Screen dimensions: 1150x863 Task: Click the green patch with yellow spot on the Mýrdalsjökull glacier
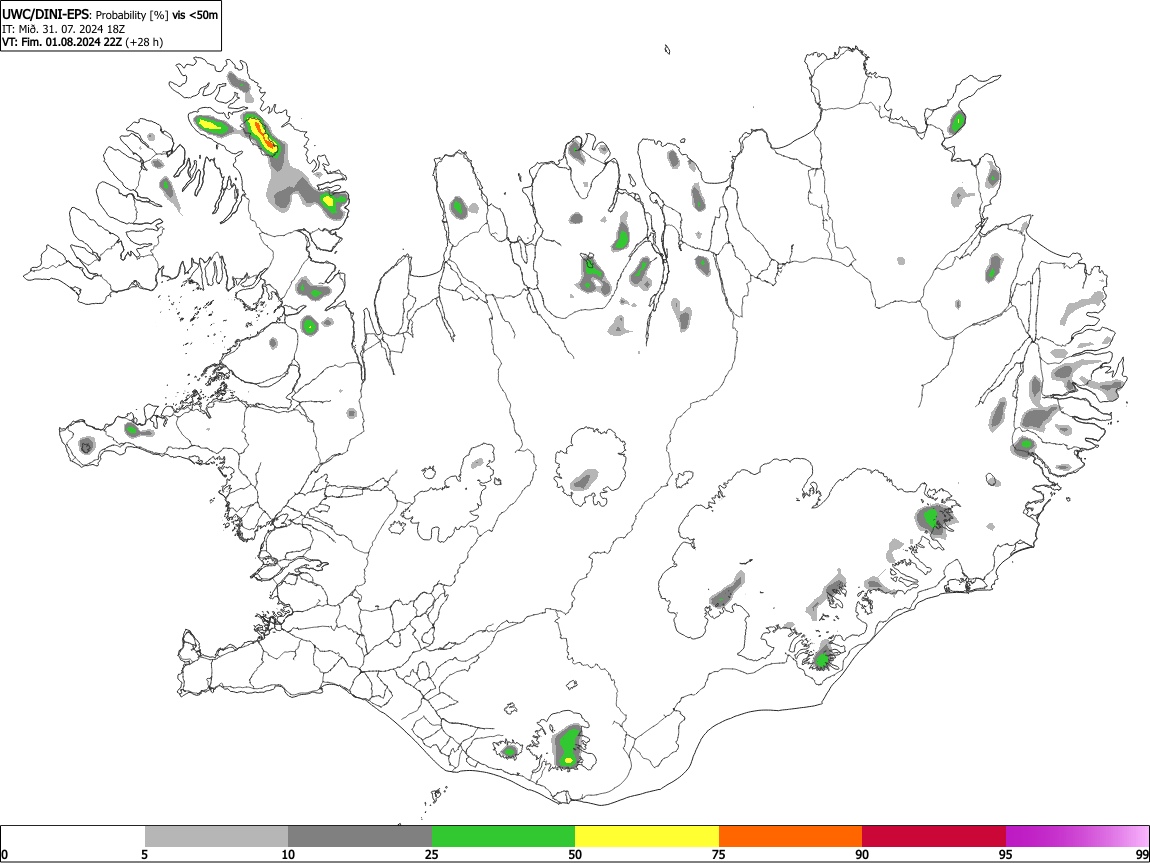click(568, 746)
